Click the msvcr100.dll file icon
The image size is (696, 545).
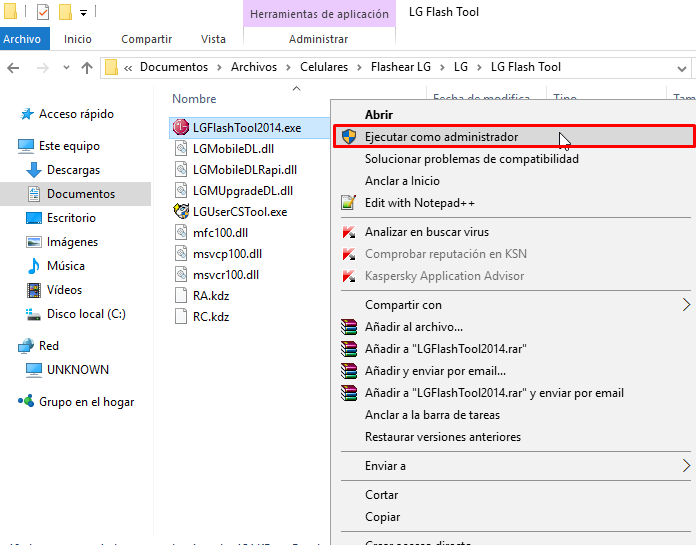pos(181,274)
